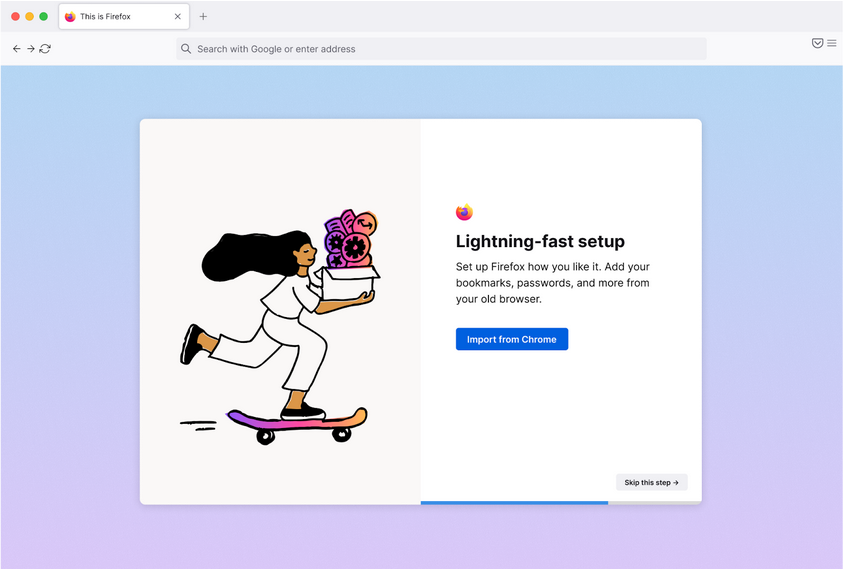
Task: Click the Firefox favicon on the tab
Action: click(70, 17)
